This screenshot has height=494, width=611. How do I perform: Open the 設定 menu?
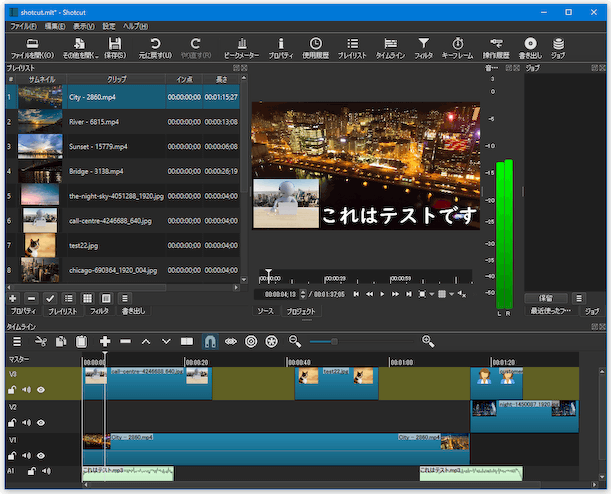109,26
